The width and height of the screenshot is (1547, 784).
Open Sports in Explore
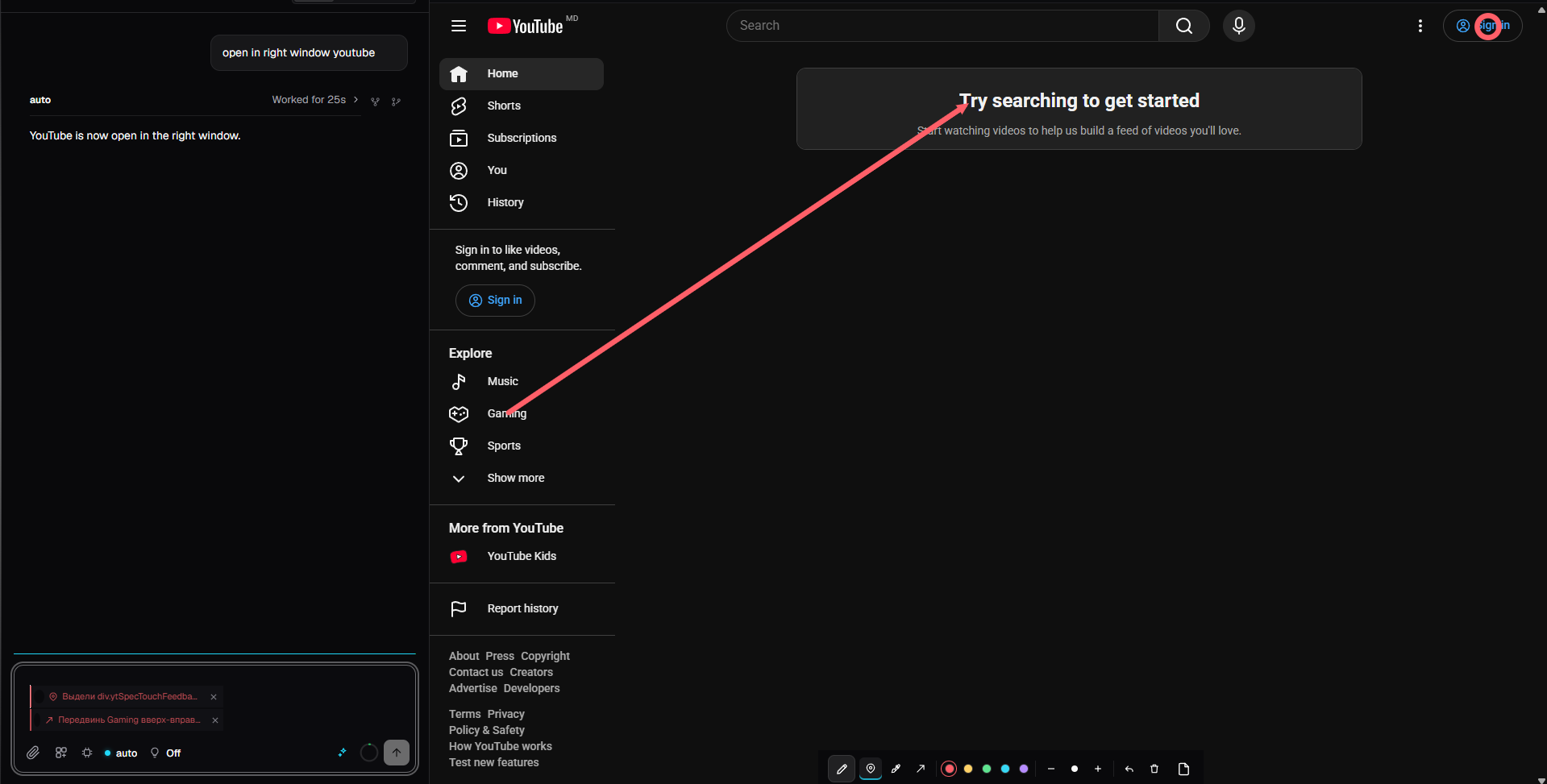tap(522, 446)
